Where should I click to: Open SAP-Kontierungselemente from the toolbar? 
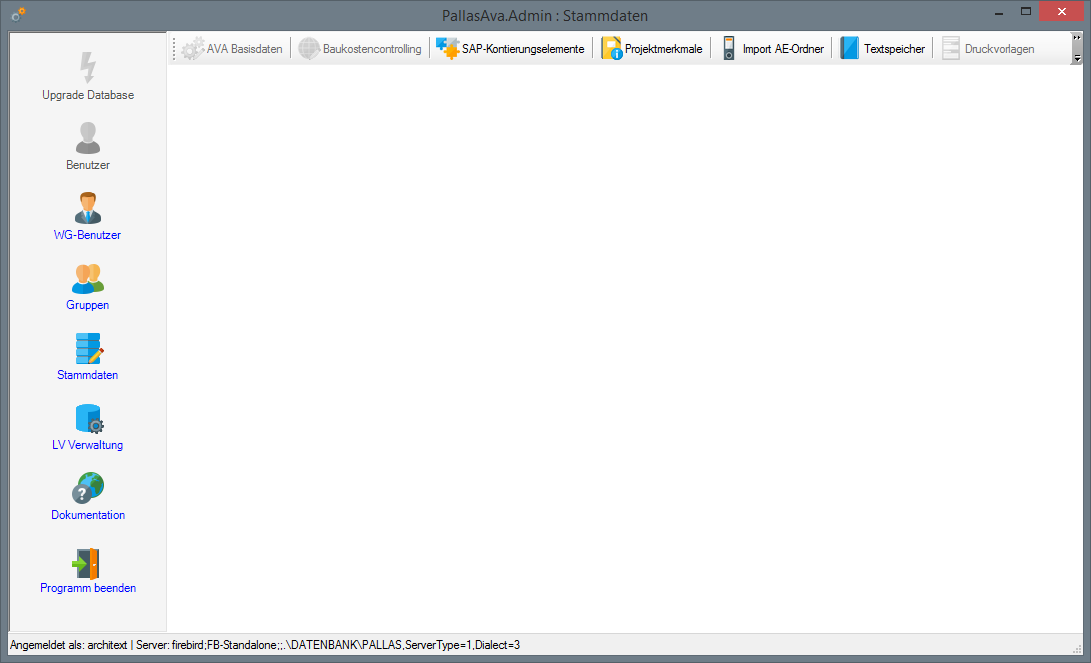(523, 49)
